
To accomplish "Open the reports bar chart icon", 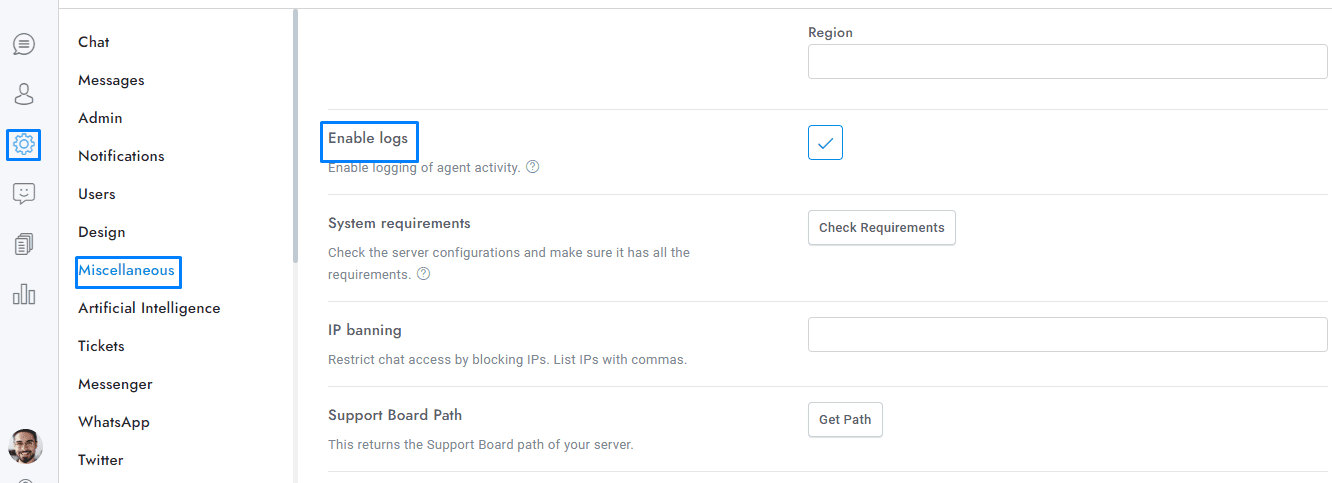I will 24,294.
